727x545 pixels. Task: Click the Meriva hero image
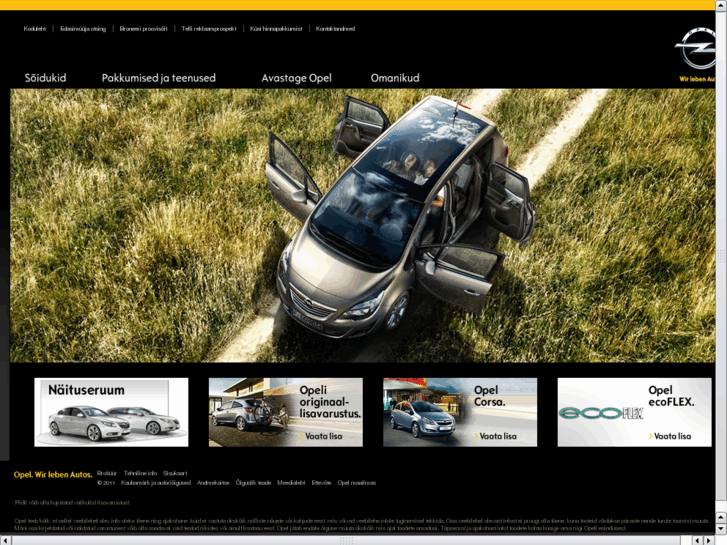tap(363, 225)
